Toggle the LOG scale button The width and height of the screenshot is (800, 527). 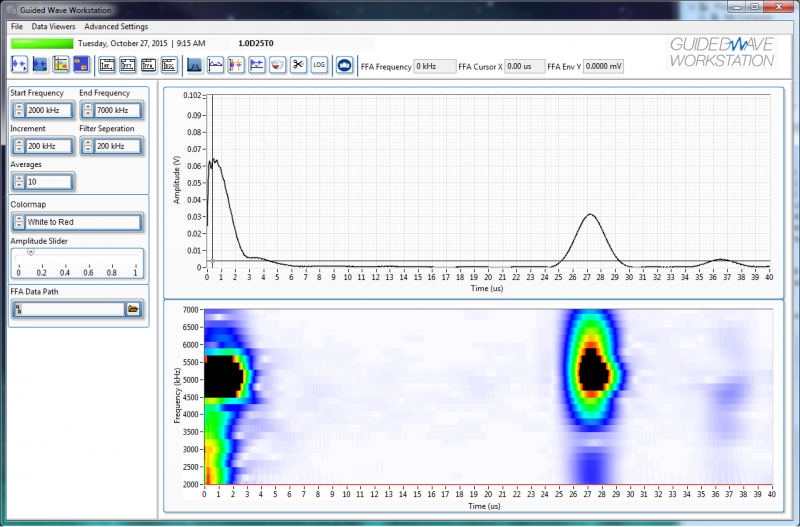[x=319, y=65]
